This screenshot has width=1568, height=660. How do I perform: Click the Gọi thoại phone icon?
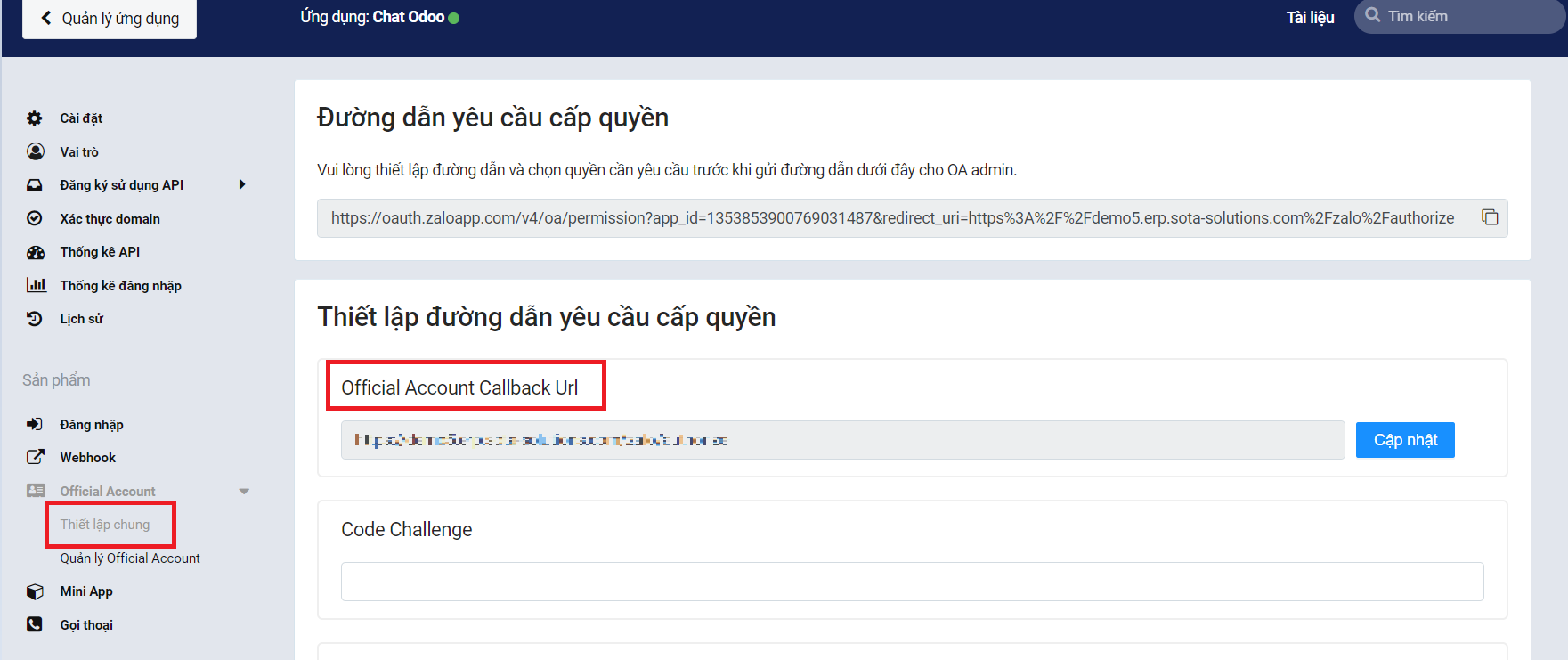click(35, 624)
